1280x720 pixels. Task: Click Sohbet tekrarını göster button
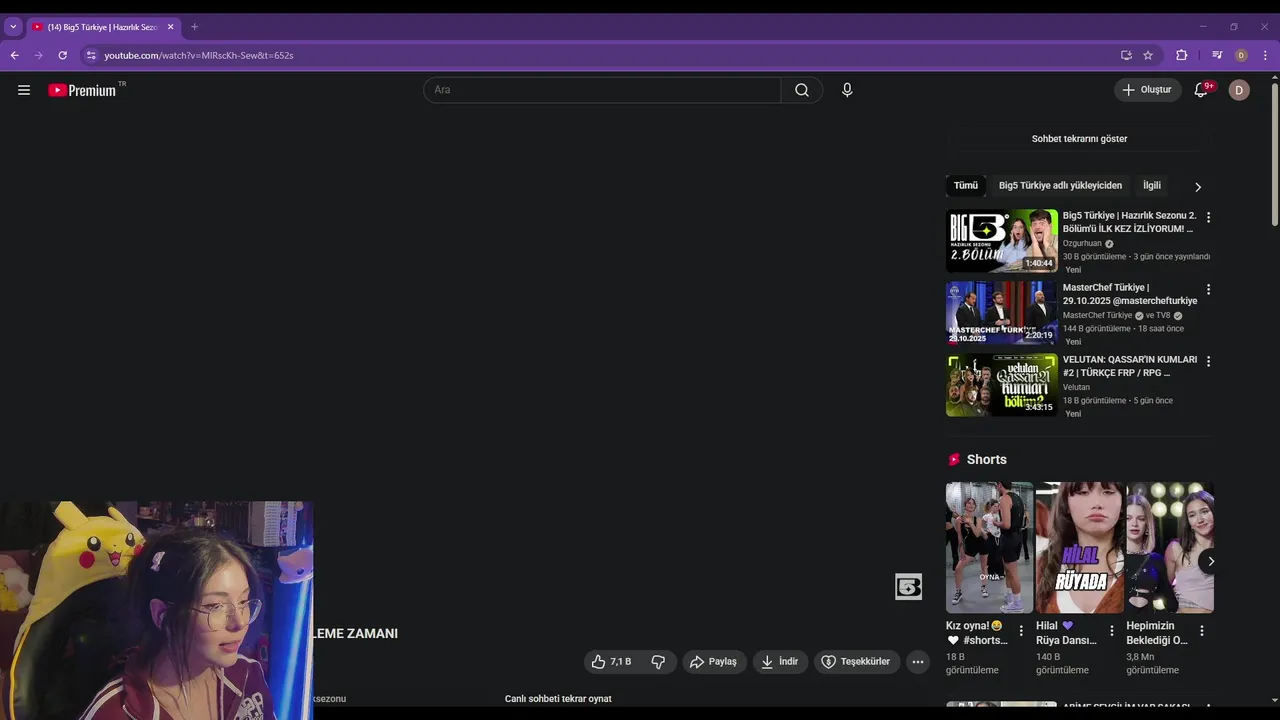(x=1079, y=139)
